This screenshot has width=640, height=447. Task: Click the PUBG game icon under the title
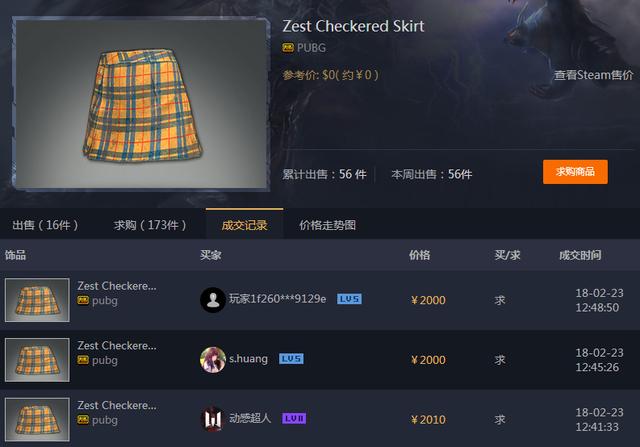coord(288,48)
